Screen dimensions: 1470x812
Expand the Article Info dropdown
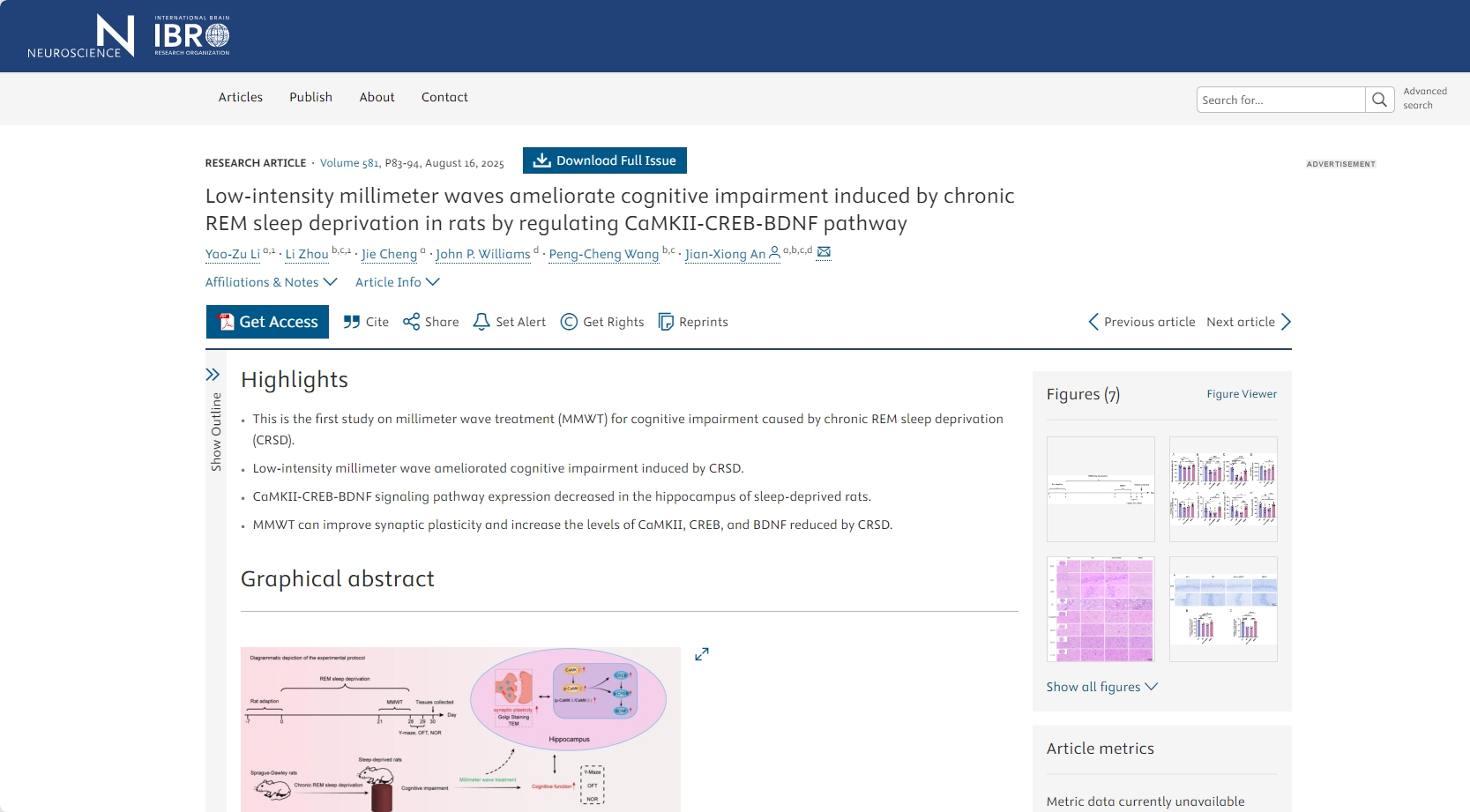pos(397,282)
